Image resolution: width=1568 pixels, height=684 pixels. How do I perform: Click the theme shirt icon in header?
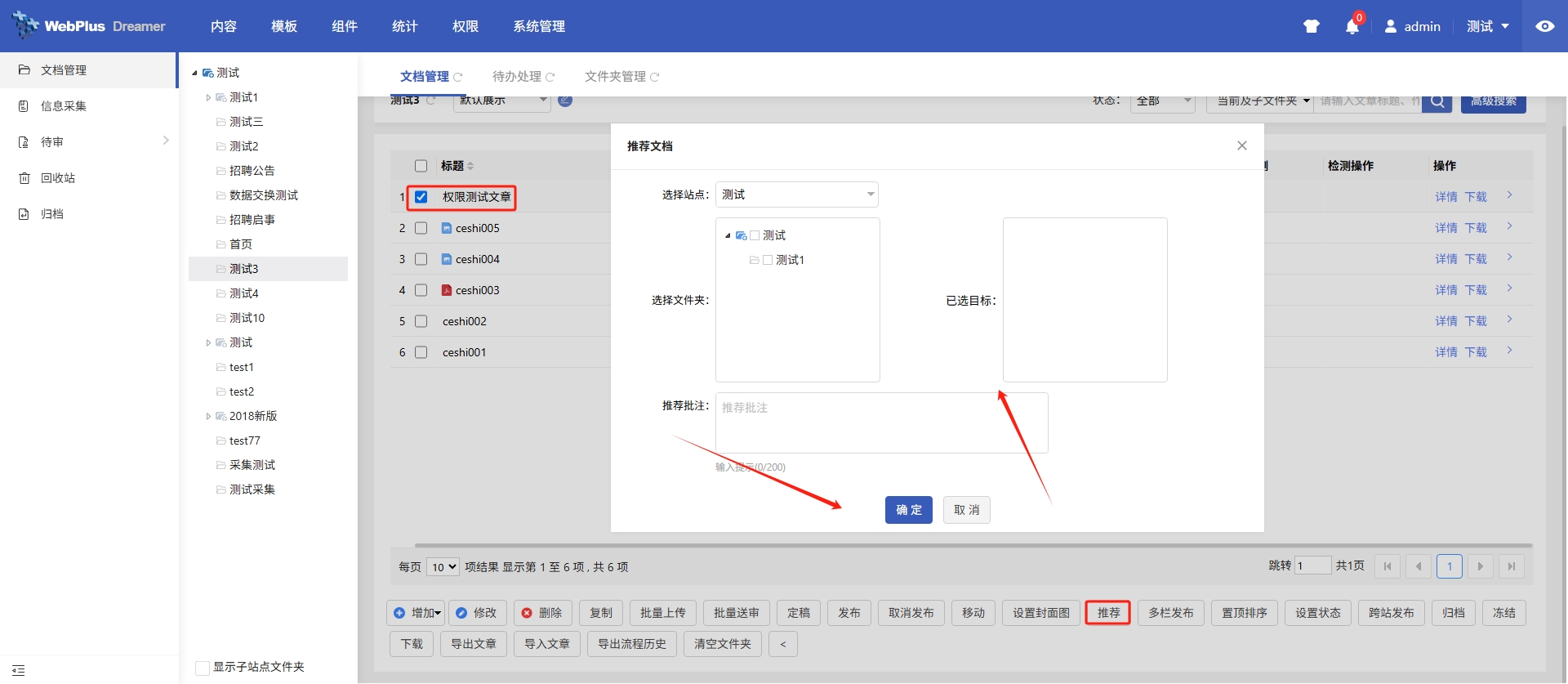coord(1311,26)
